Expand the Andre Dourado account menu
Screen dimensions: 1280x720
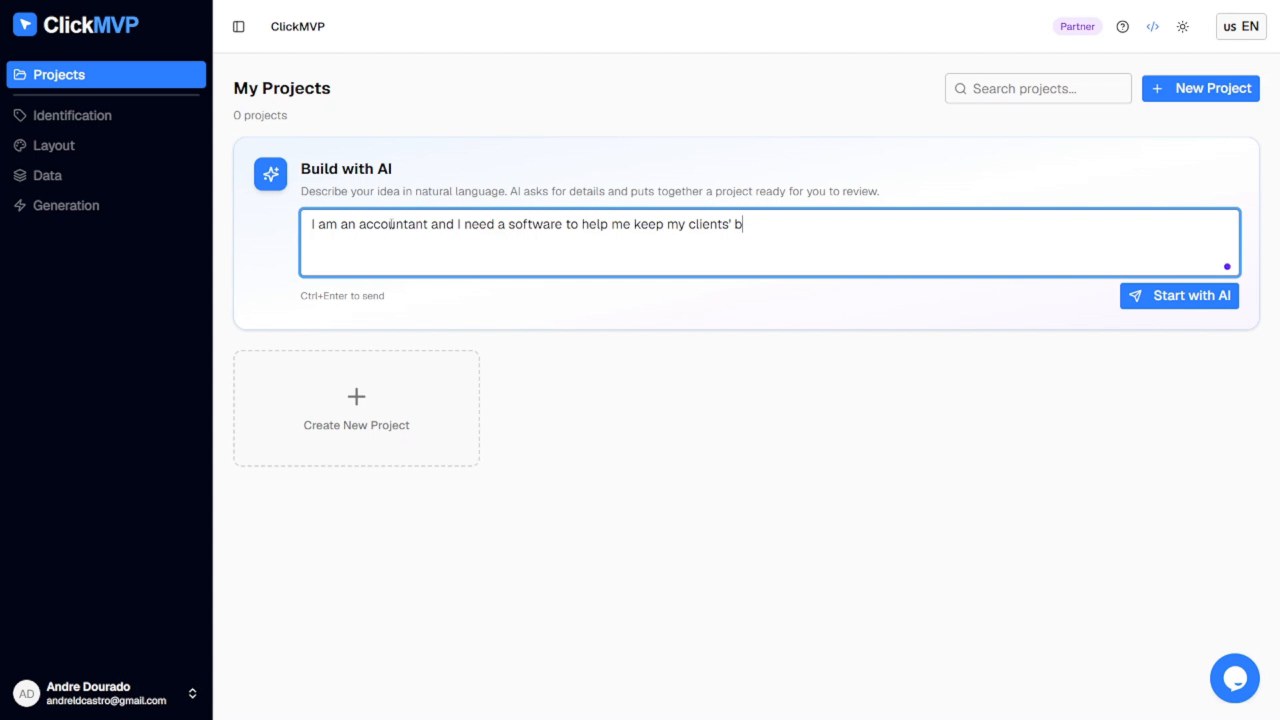point(106,693)
